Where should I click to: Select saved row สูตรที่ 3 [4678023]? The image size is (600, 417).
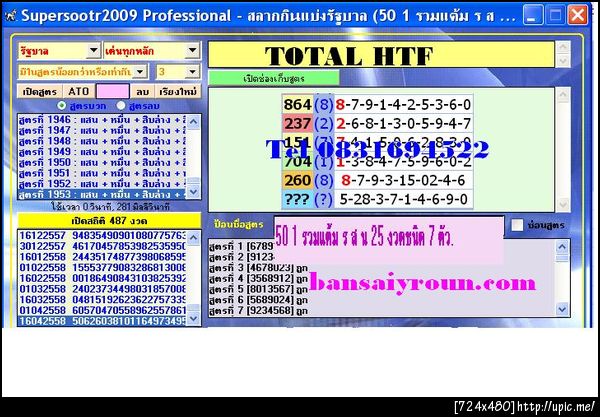pos(259,267)
